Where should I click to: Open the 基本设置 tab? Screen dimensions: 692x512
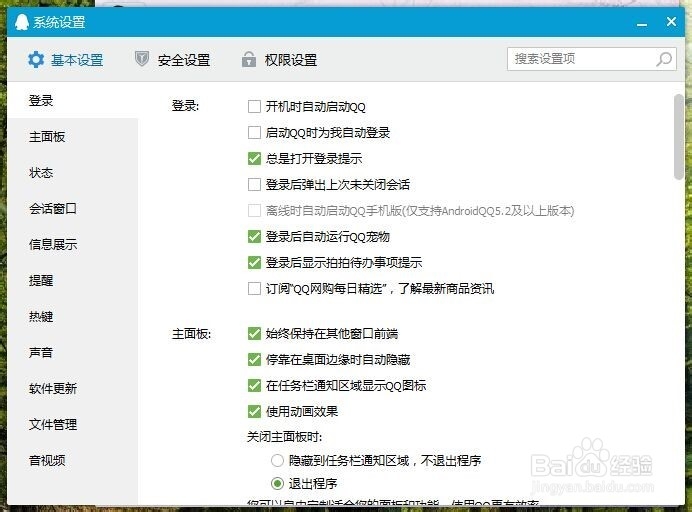pos(65,60)
